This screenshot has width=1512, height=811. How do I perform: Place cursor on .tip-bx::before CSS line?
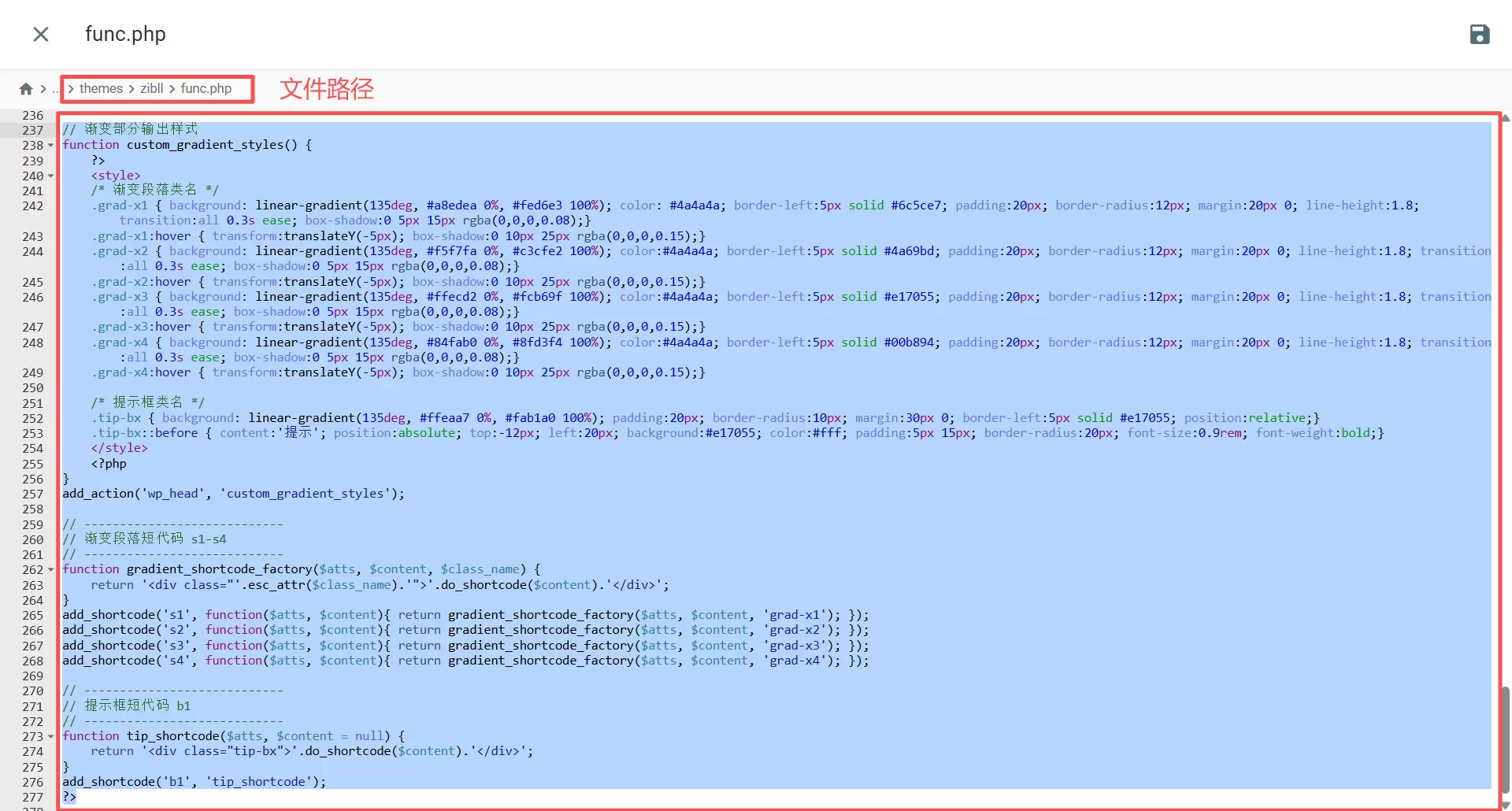(x=737, y=433)
